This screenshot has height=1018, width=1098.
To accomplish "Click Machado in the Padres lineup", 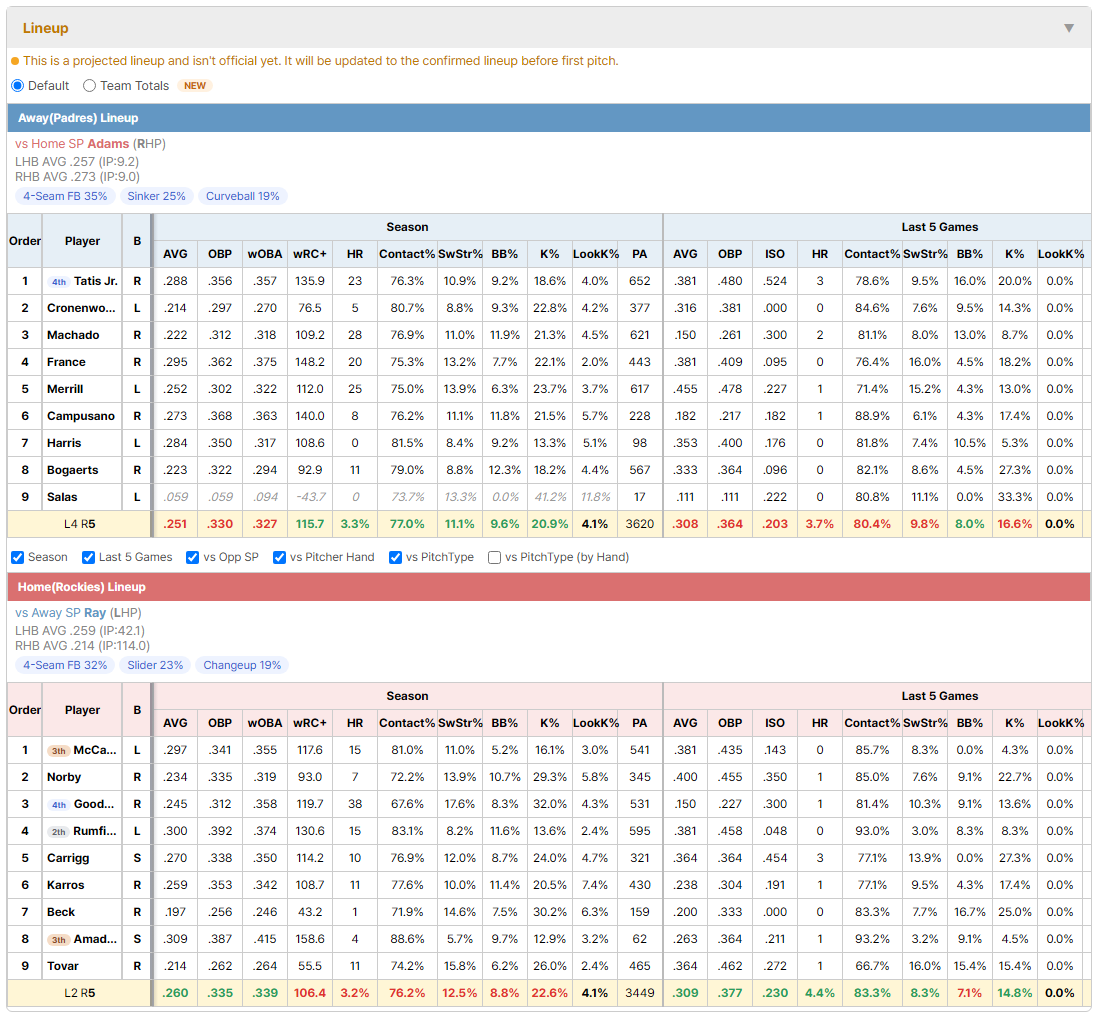I will [73, 335].
